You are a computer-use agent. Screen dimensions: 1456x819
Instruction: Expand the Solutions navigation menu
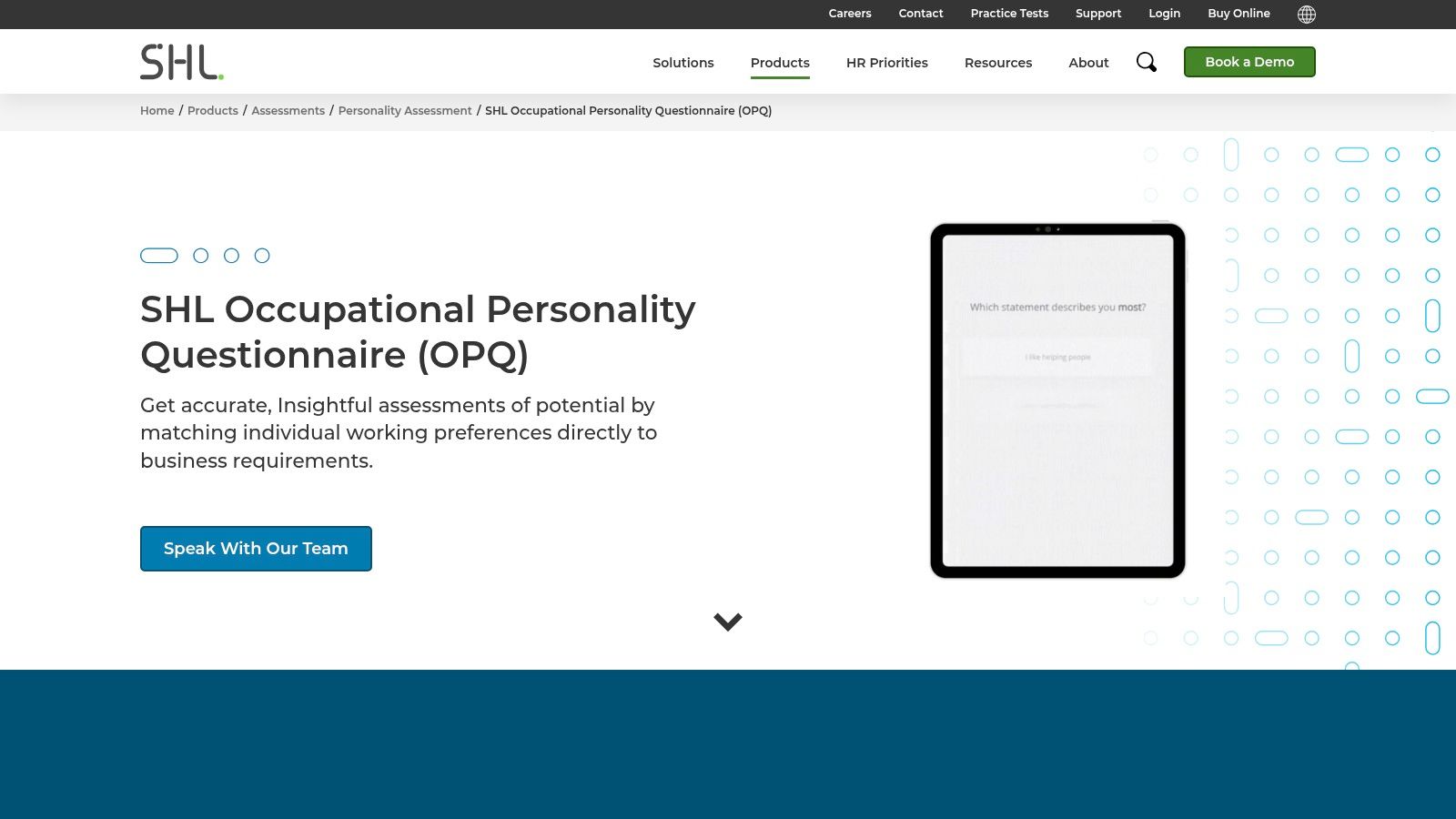point(683,62)
